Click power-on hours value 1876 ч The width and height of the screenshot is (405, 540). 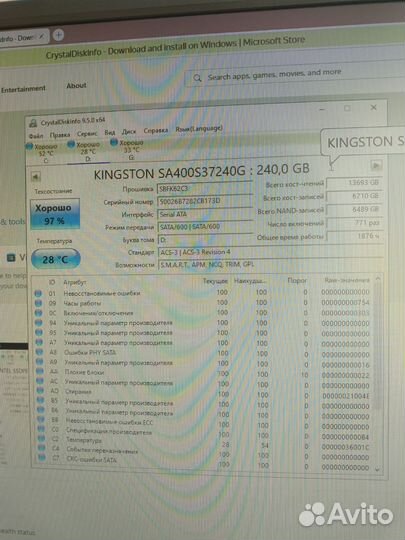point(354,236)
